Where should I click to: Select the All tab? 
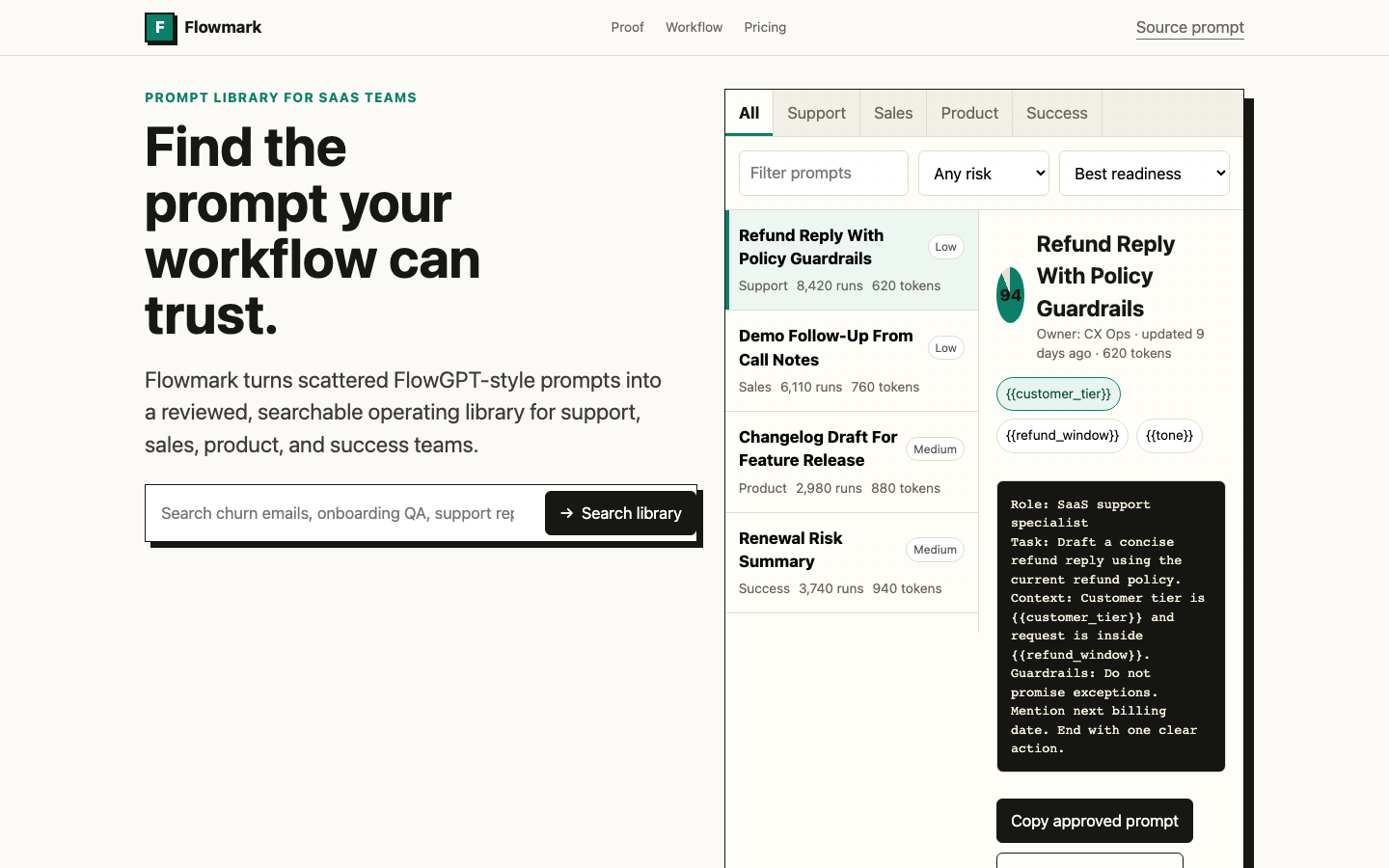(x=749, y=113)
